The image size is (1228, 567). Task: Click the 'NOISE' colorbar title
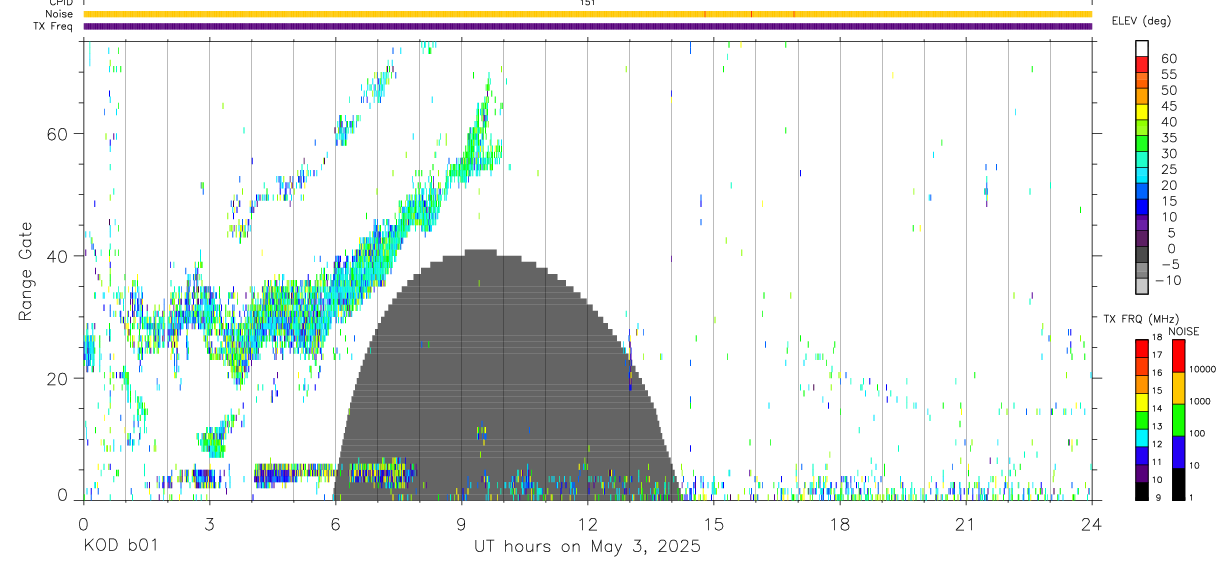click(1184, 331)
